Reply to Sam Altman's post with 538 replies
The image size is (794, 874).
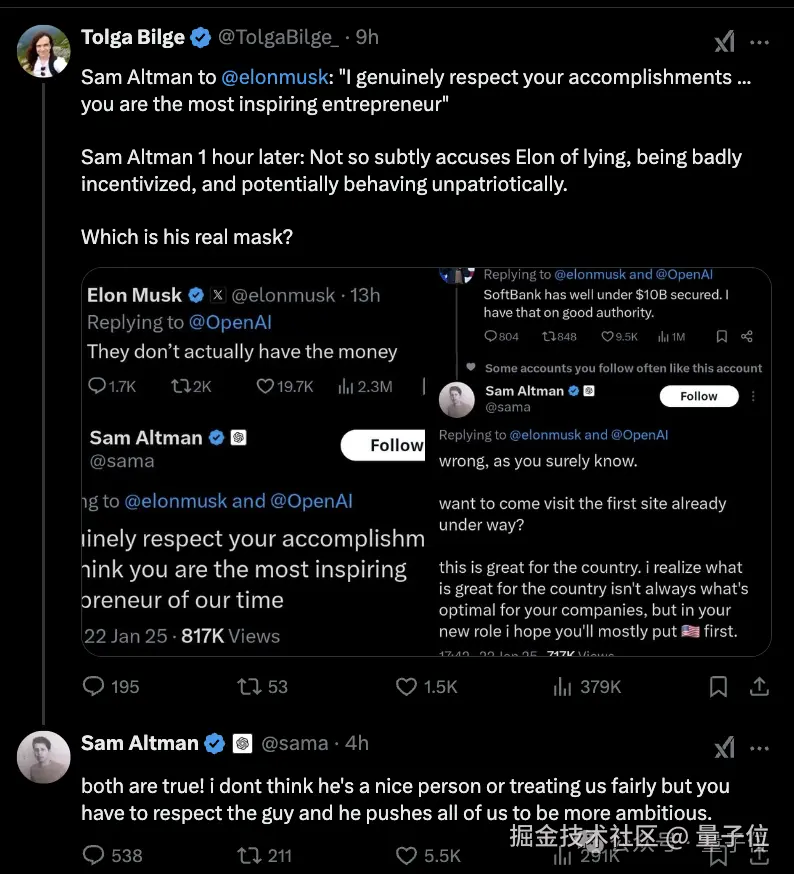[x=94, y=855]
